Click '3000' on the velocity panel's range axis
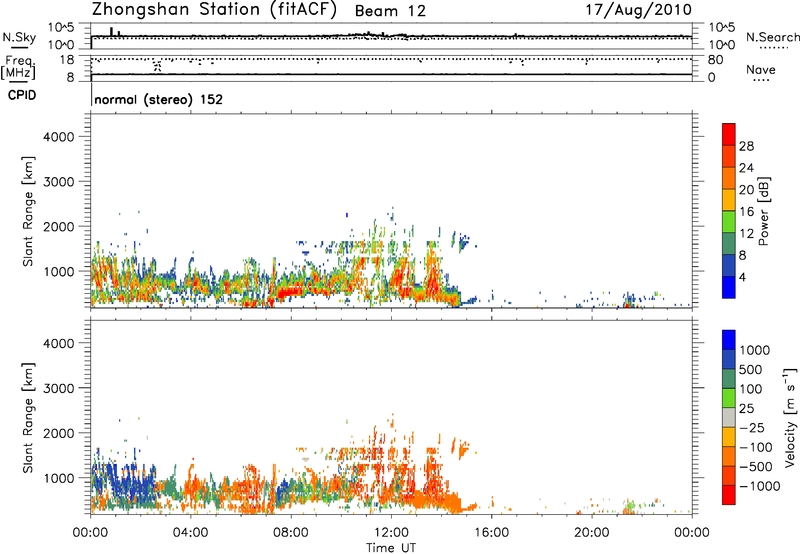 (x=59, y=388)
